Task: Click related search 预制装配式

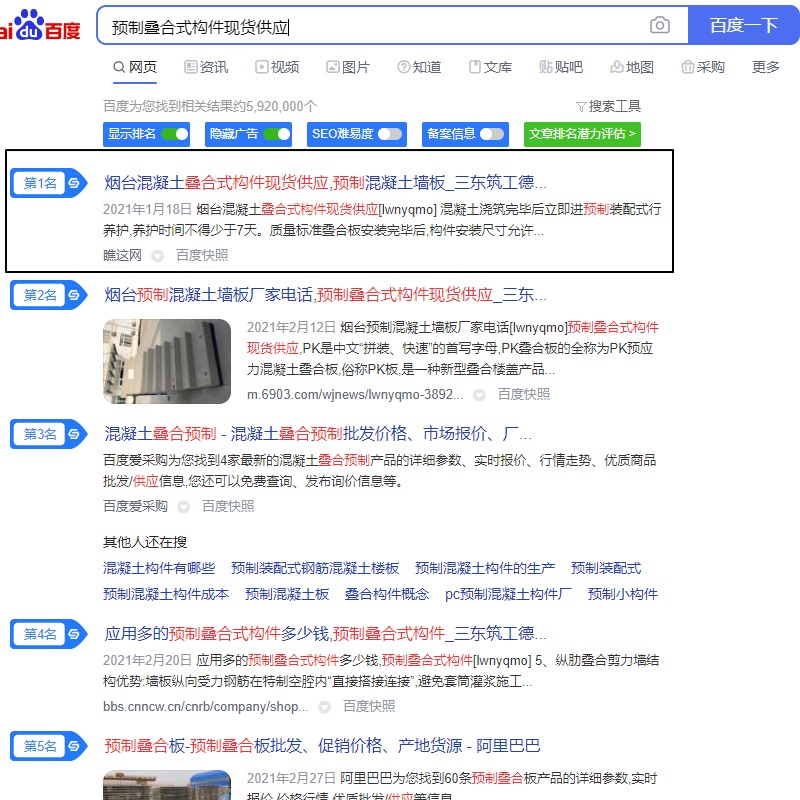Action: [x=606, y=568]
